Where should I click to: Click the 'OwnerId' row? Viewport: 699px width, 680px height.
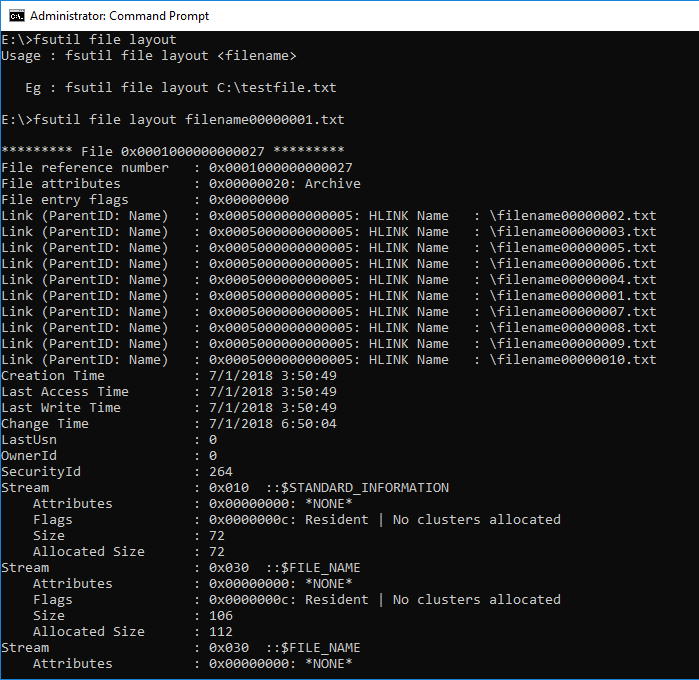[x=109, y=456]
